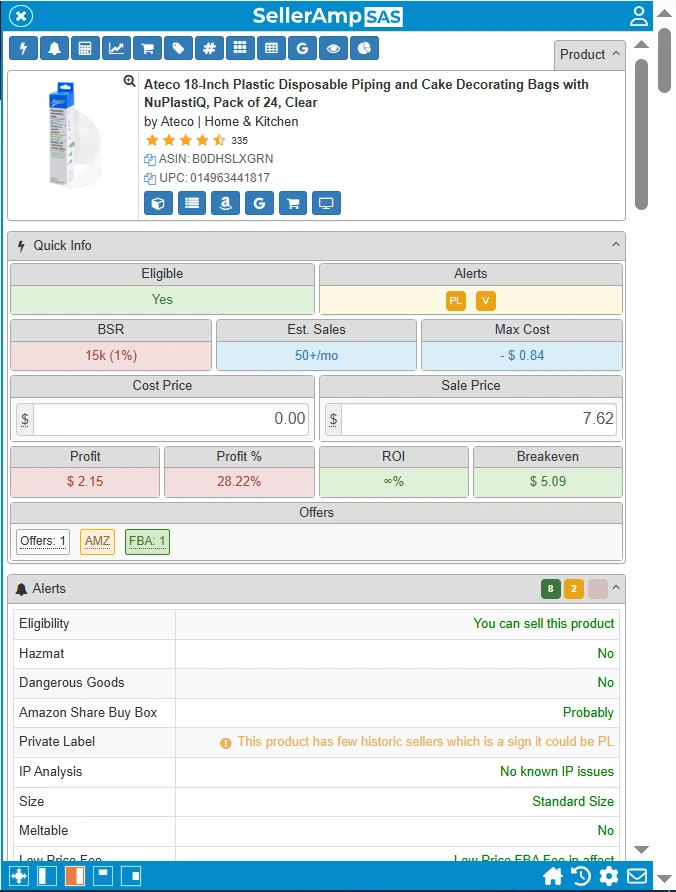The width and height of the screenshot is (676, 892).
Task: Click the box cube icon under the UPC
Action: 158,203
